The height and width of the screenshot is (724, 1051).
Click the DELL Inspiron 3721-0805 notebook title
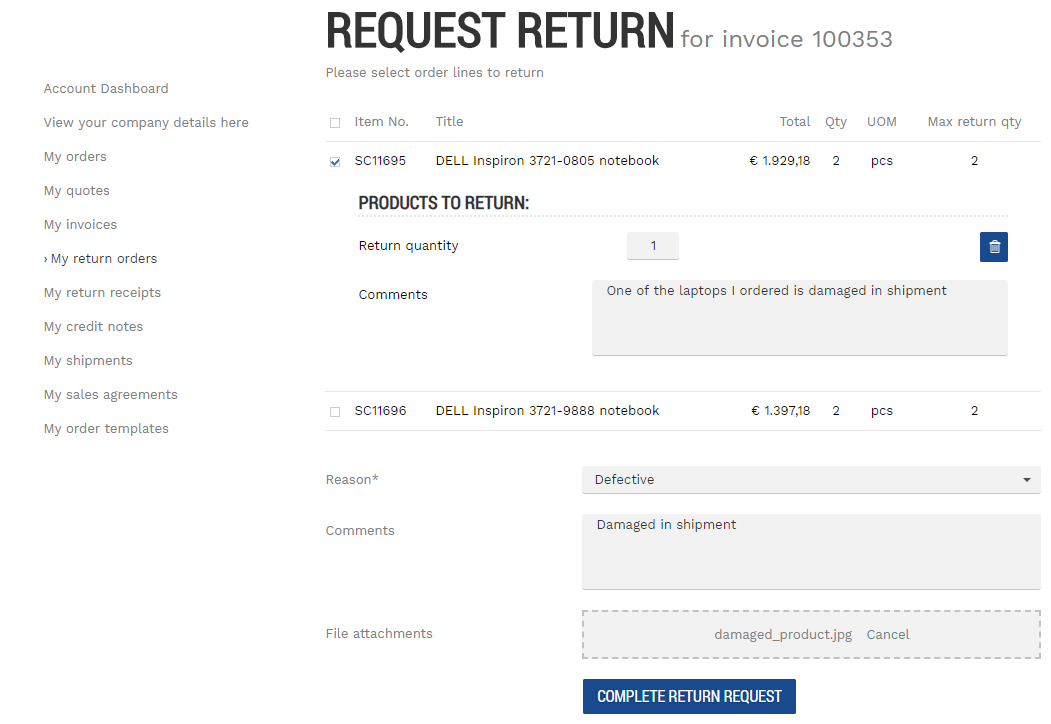pos(547,161)
